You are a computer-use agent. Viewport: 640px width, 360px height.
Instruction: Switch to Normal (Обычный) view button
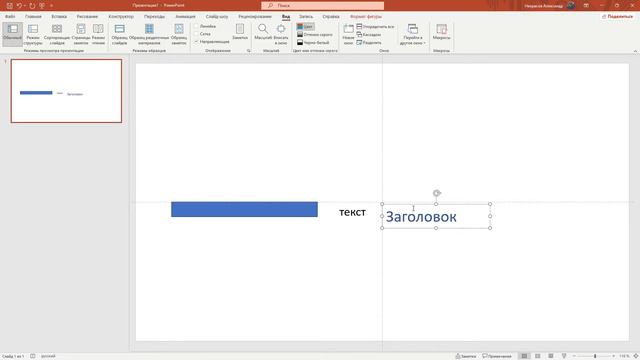(12, 34)
